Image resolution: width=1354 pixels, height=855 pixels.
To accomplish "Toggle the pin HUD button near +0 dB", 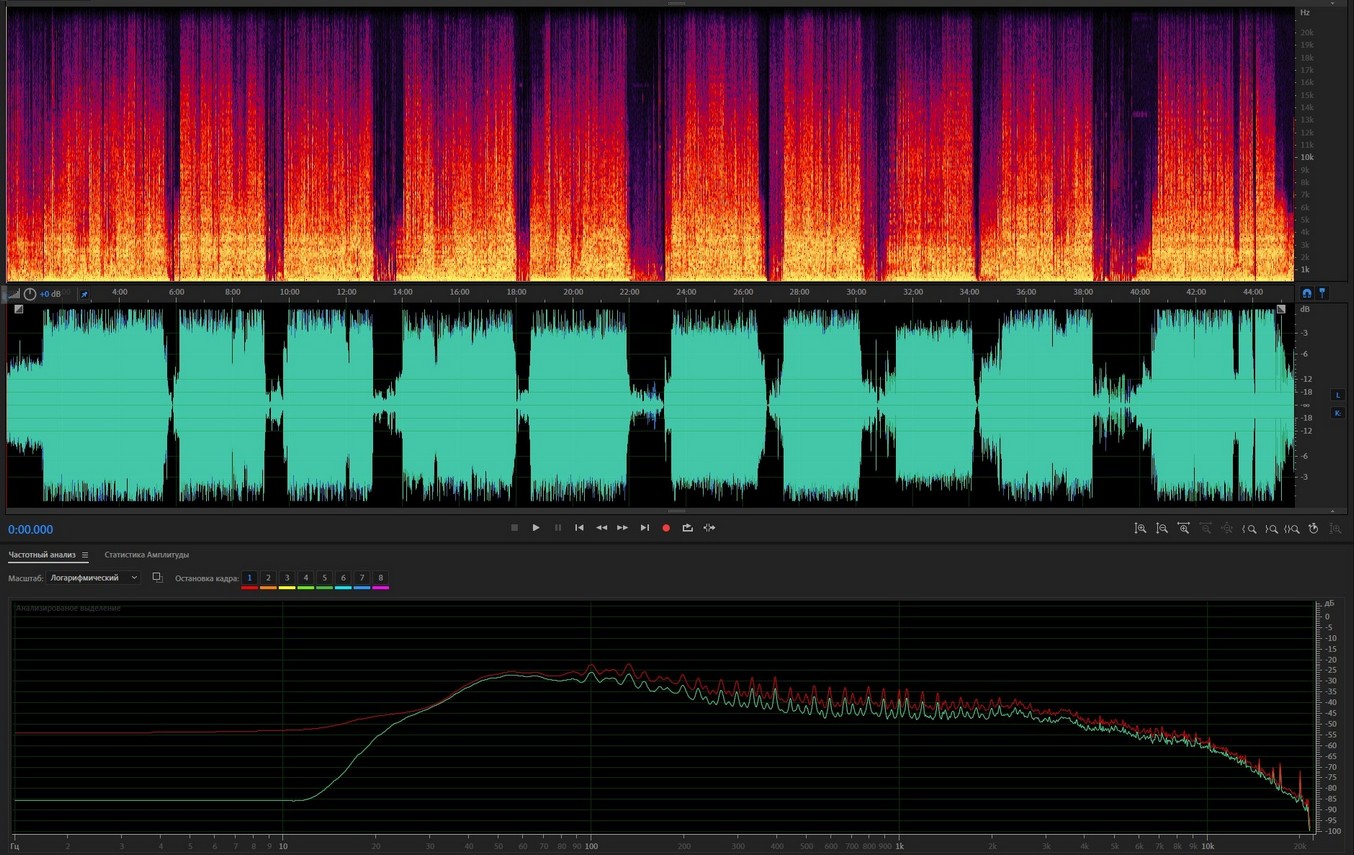I will point(84,294).
